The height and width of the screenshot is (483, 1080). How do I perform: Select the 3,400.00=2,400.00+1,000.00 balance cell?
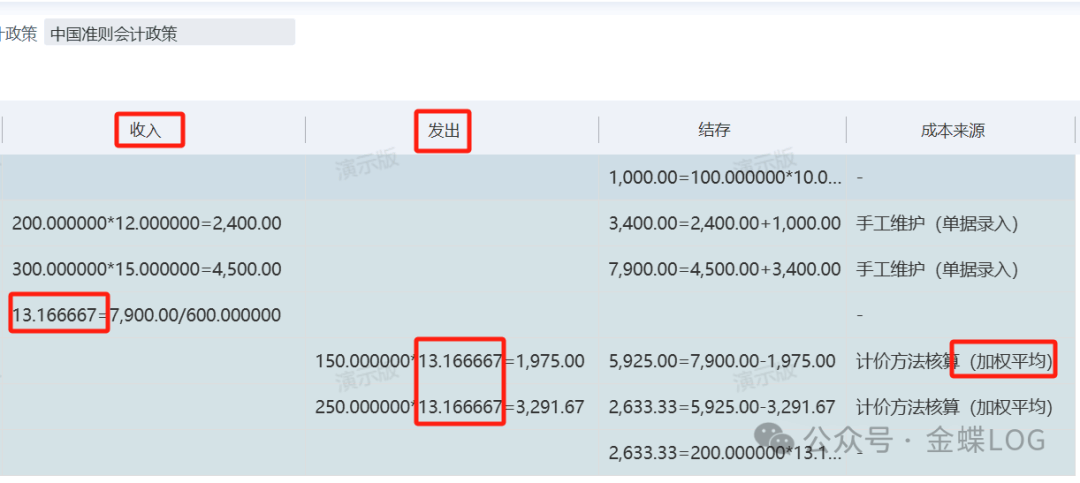(724, 224)
